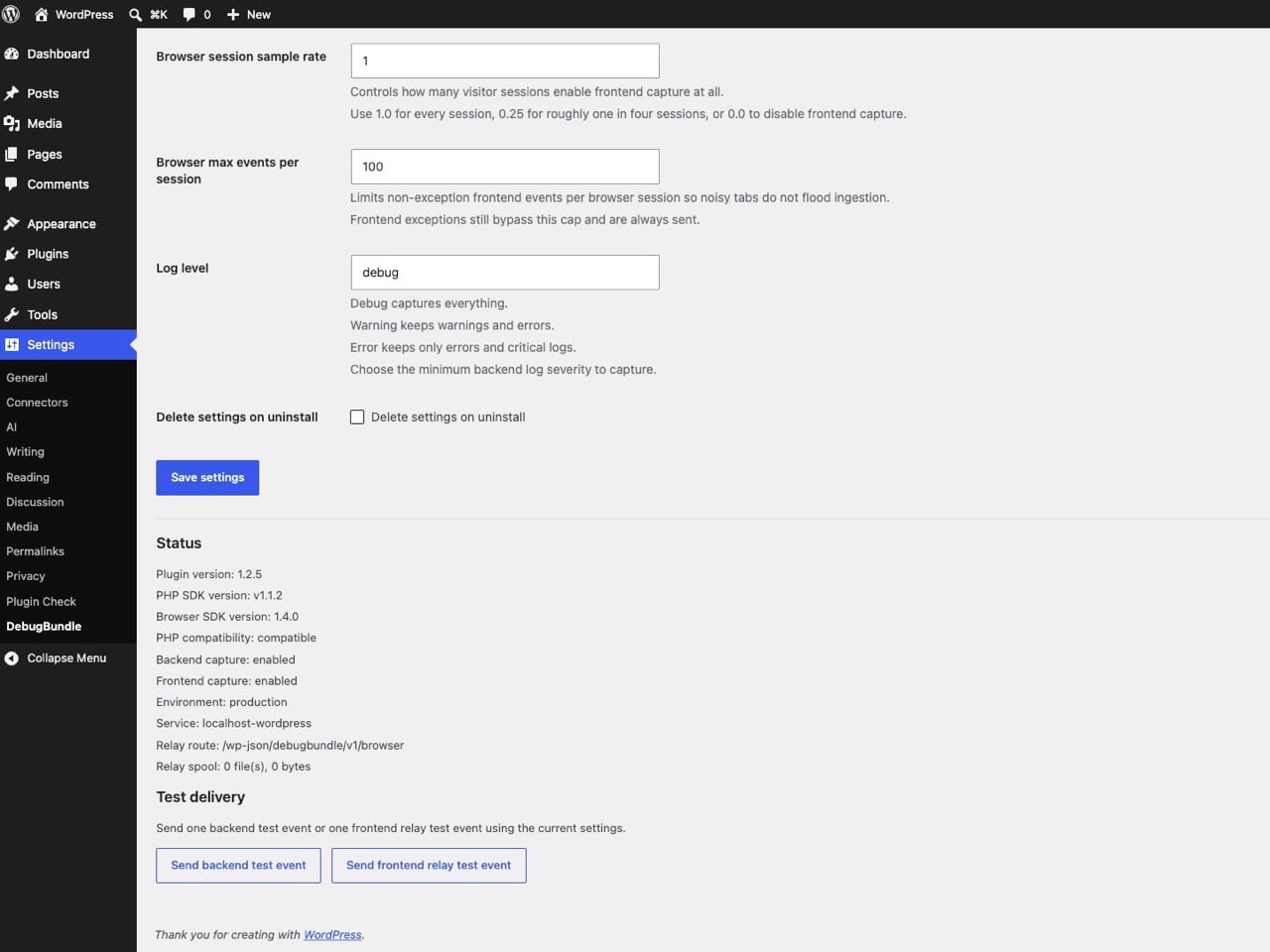The image size is (1270, 952).
Task: Click PHP SDK version v1.1.2 text
Action: 219,595
